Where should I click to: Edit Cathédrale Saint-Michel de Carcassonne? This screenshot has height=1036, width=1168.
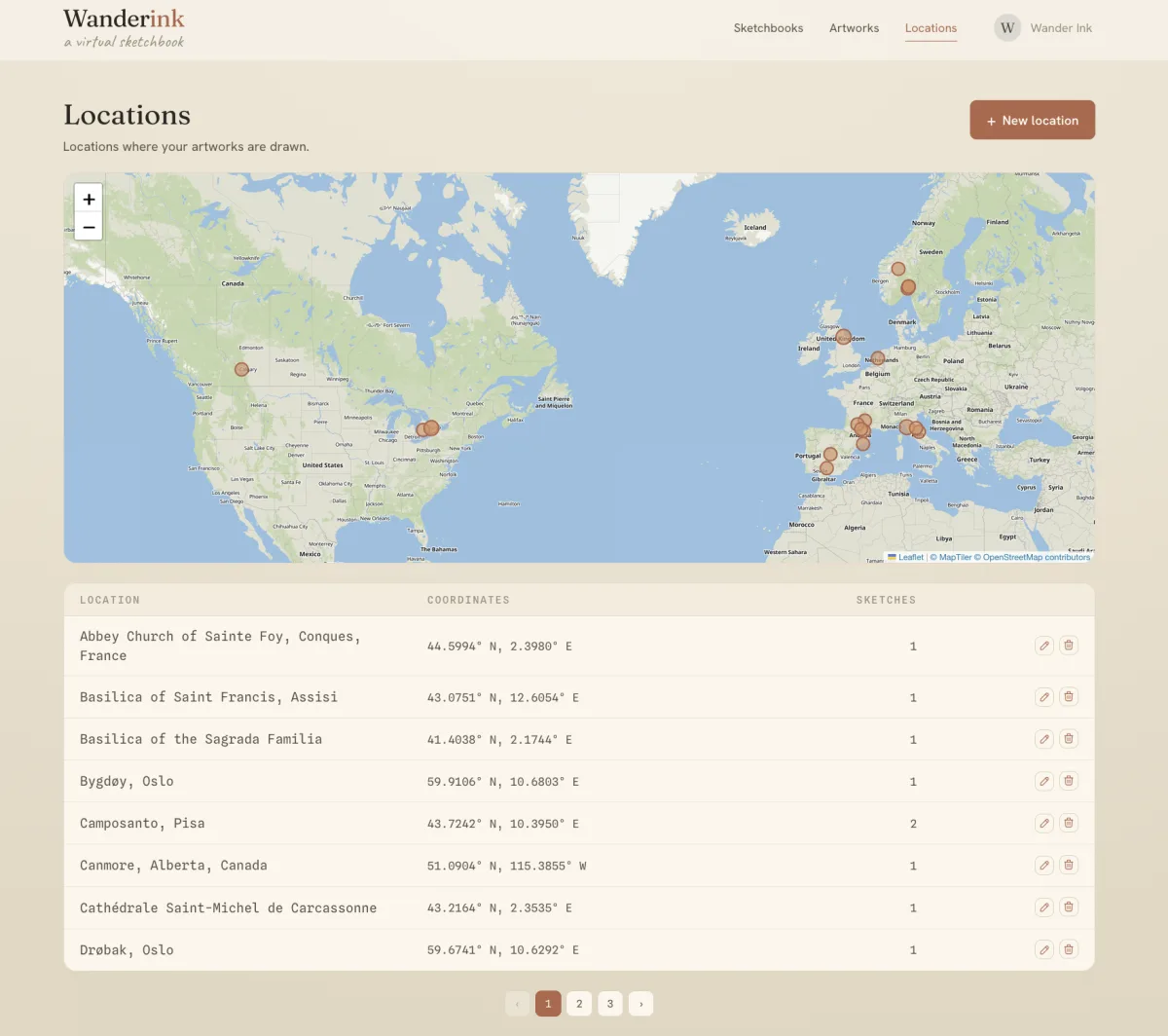tap(1044, 907)
